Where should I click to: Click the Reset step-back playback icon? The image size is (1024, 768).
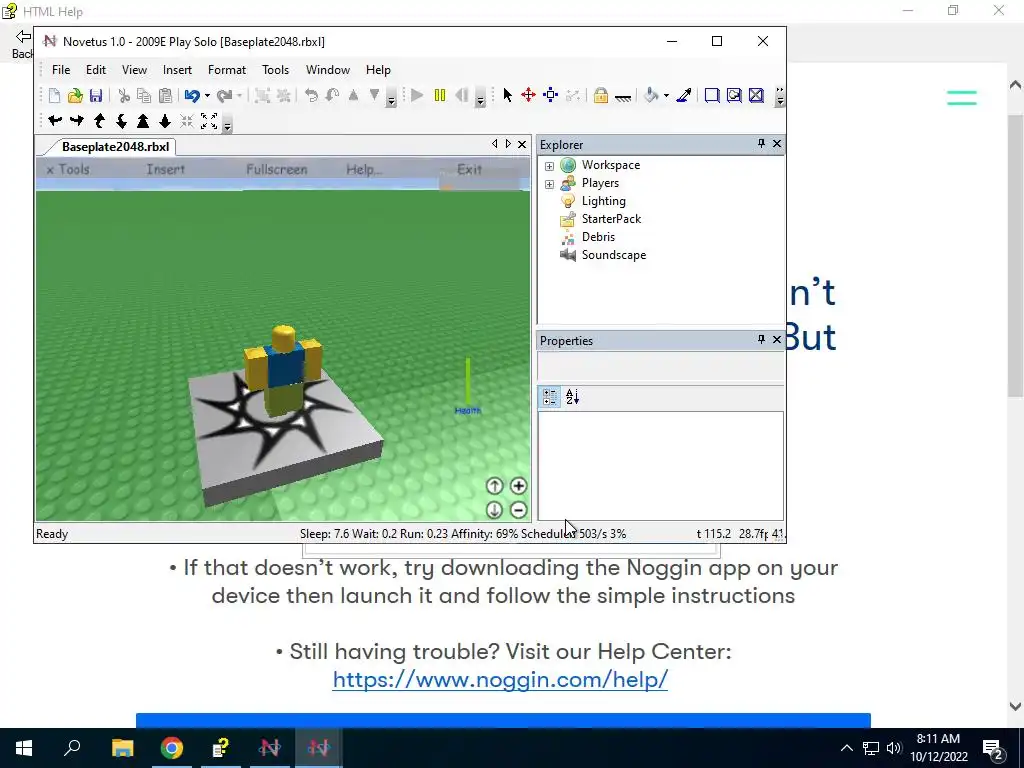coord(461,96)
